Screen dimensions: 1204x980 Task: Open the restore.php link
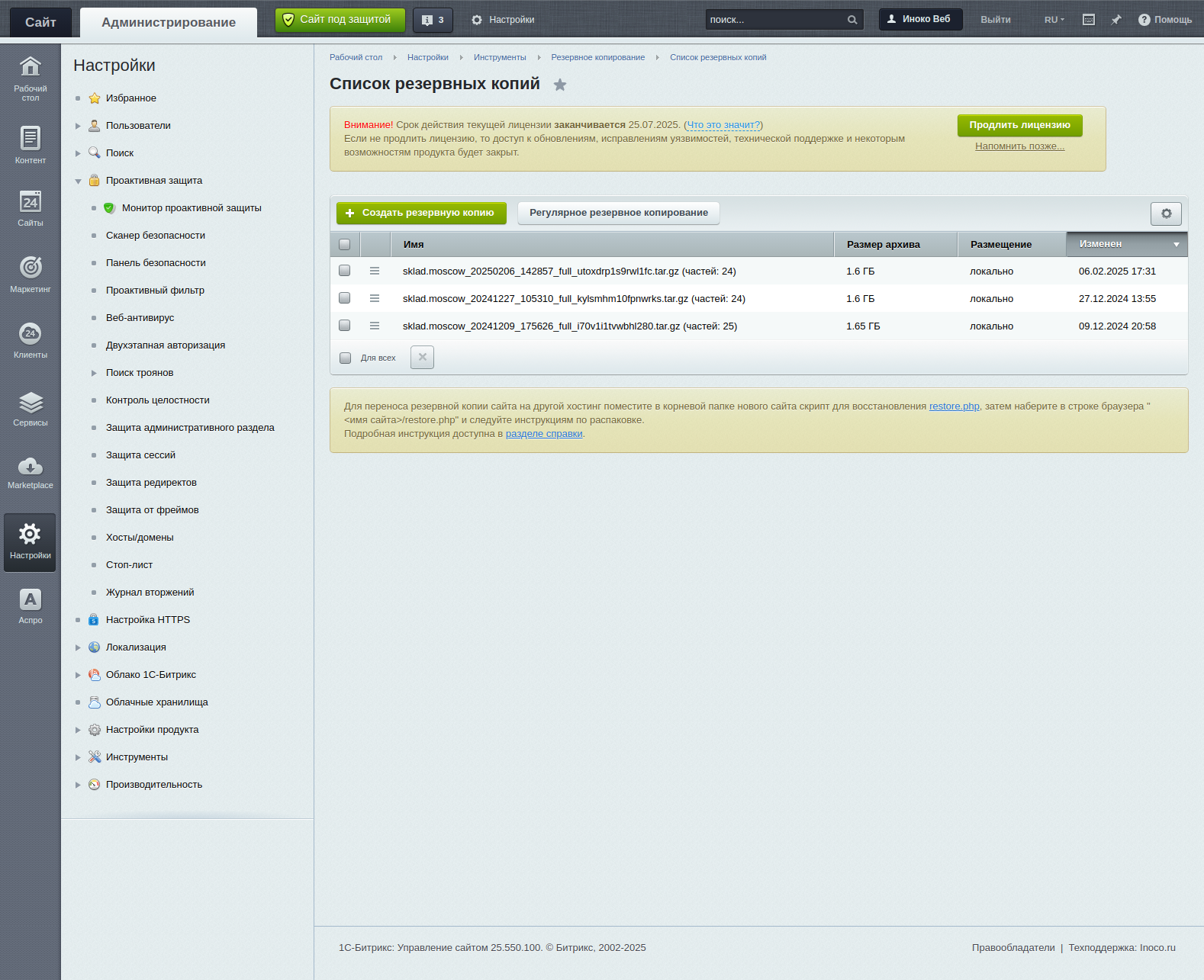point(954,406)
